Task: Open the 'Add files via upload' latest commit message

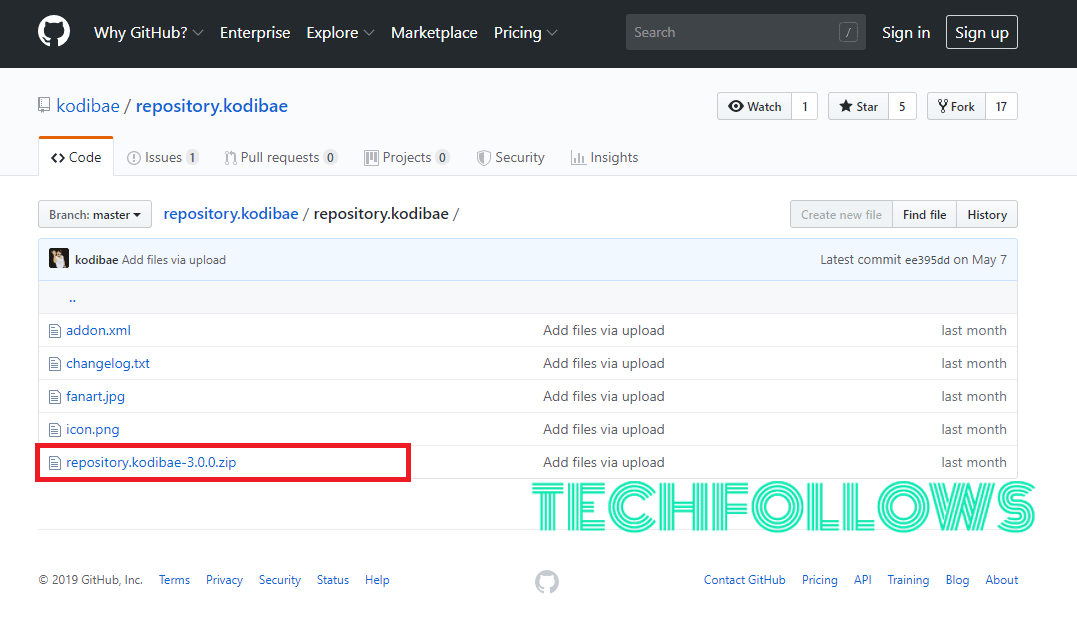Action: coord(174,260)
